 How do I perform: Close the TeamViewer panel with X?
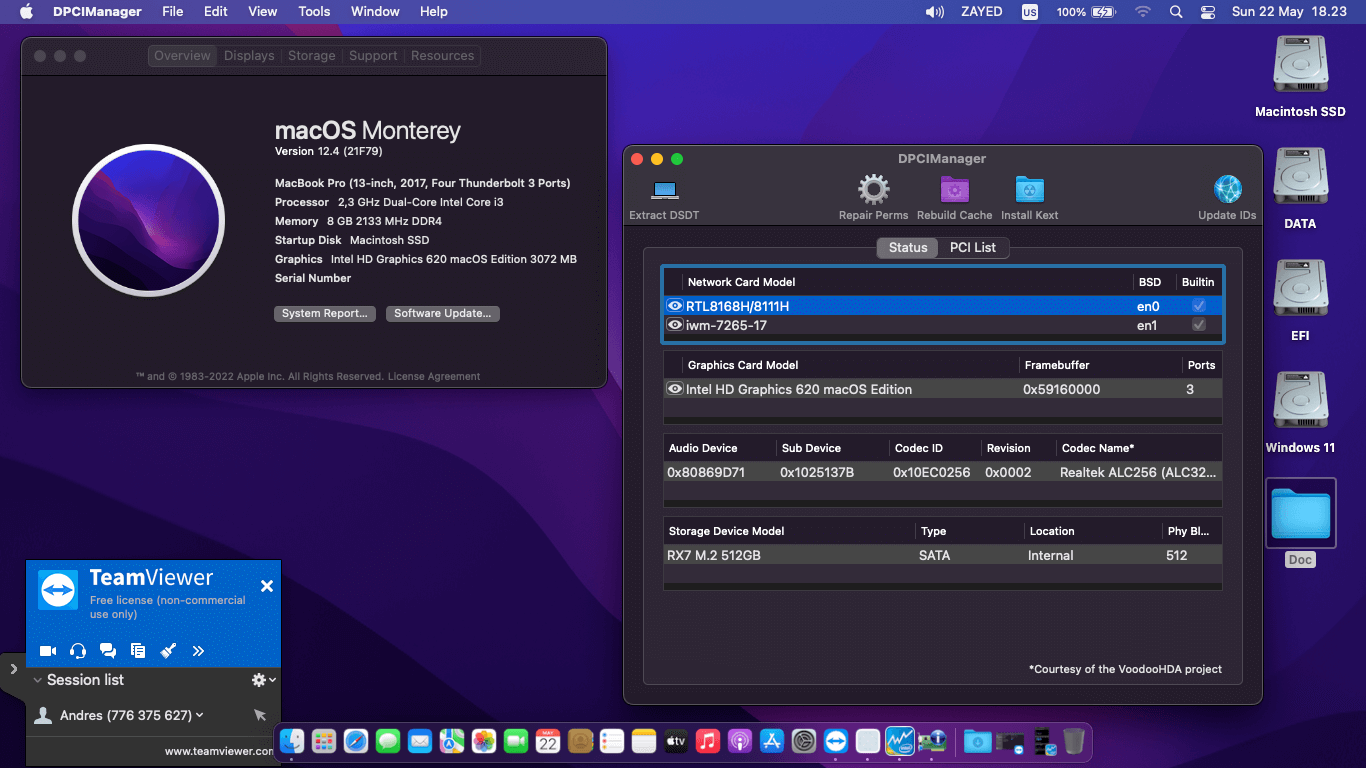267,586
